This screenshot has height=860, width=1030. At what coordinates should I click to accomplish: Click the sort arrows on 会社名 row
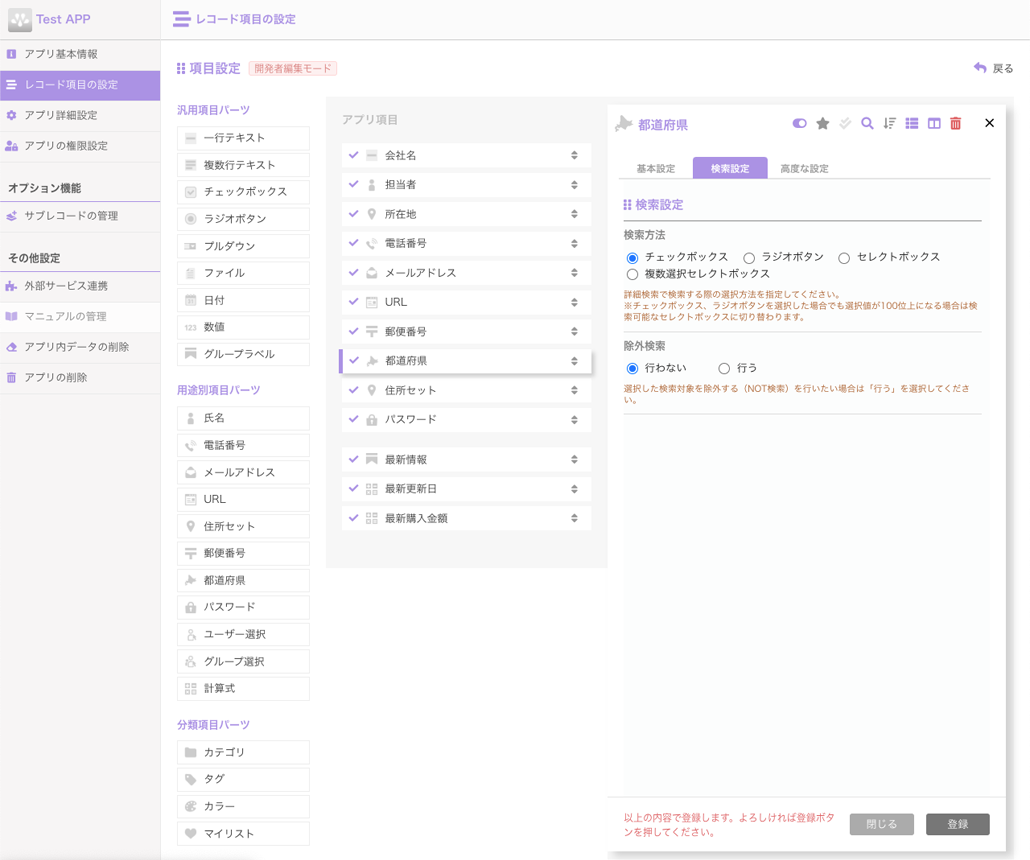(x=574, y=156)
